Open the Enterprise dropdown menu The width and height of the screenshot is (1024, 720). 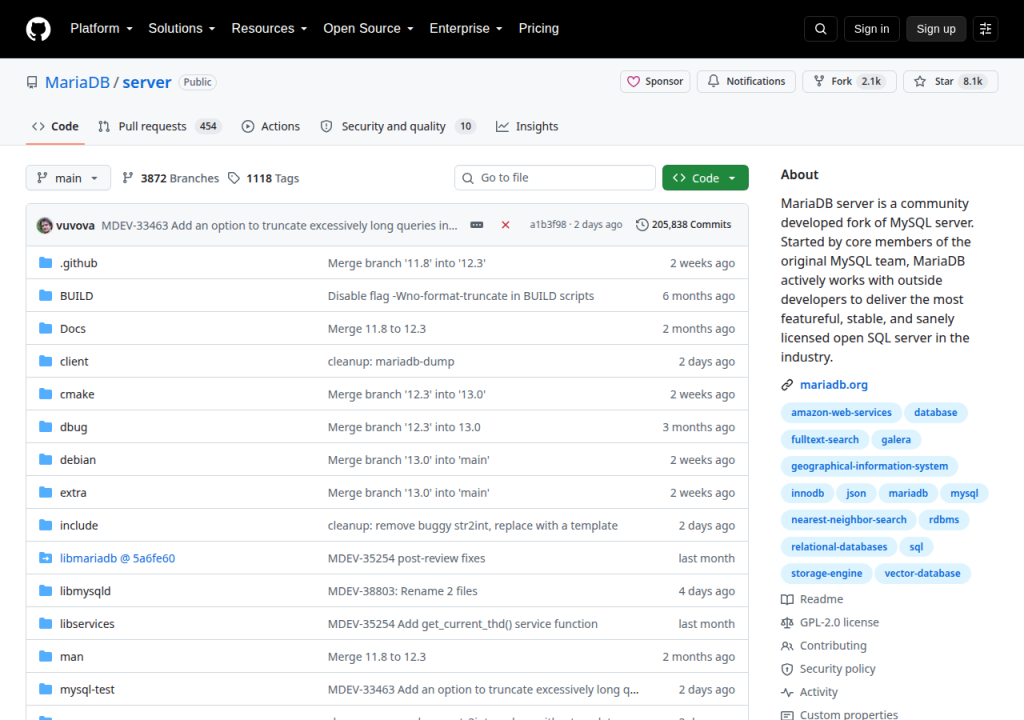point(466,29)
